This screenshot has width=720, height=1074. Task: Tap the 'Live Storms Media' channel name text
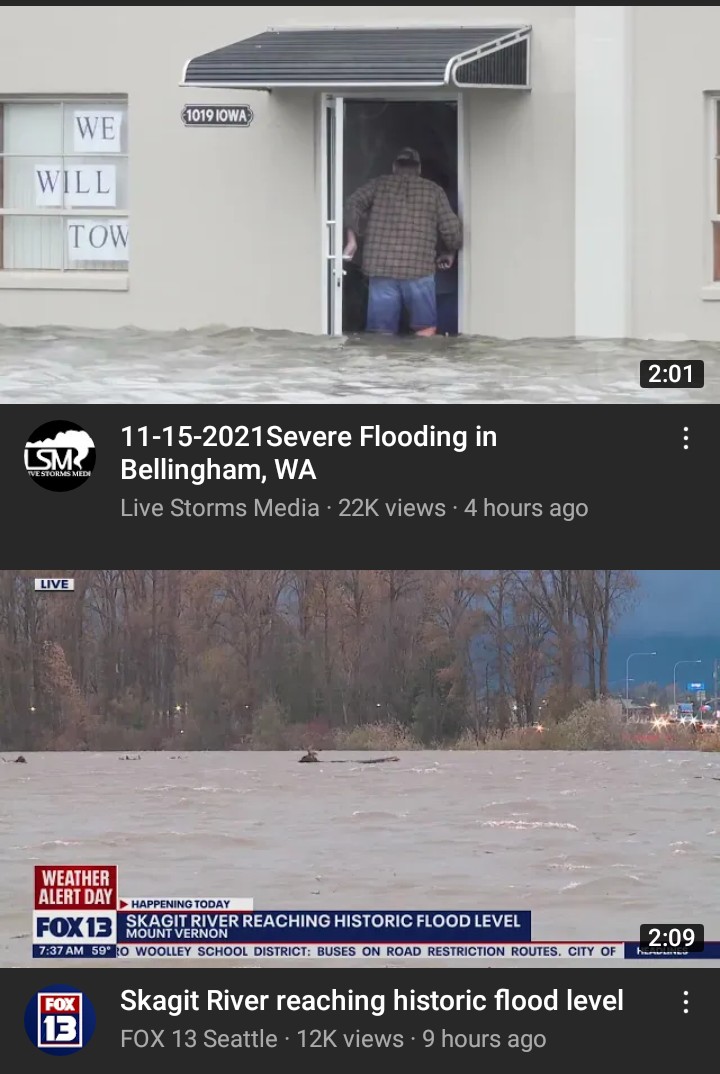pyautogui.click(x=220, y=508)
